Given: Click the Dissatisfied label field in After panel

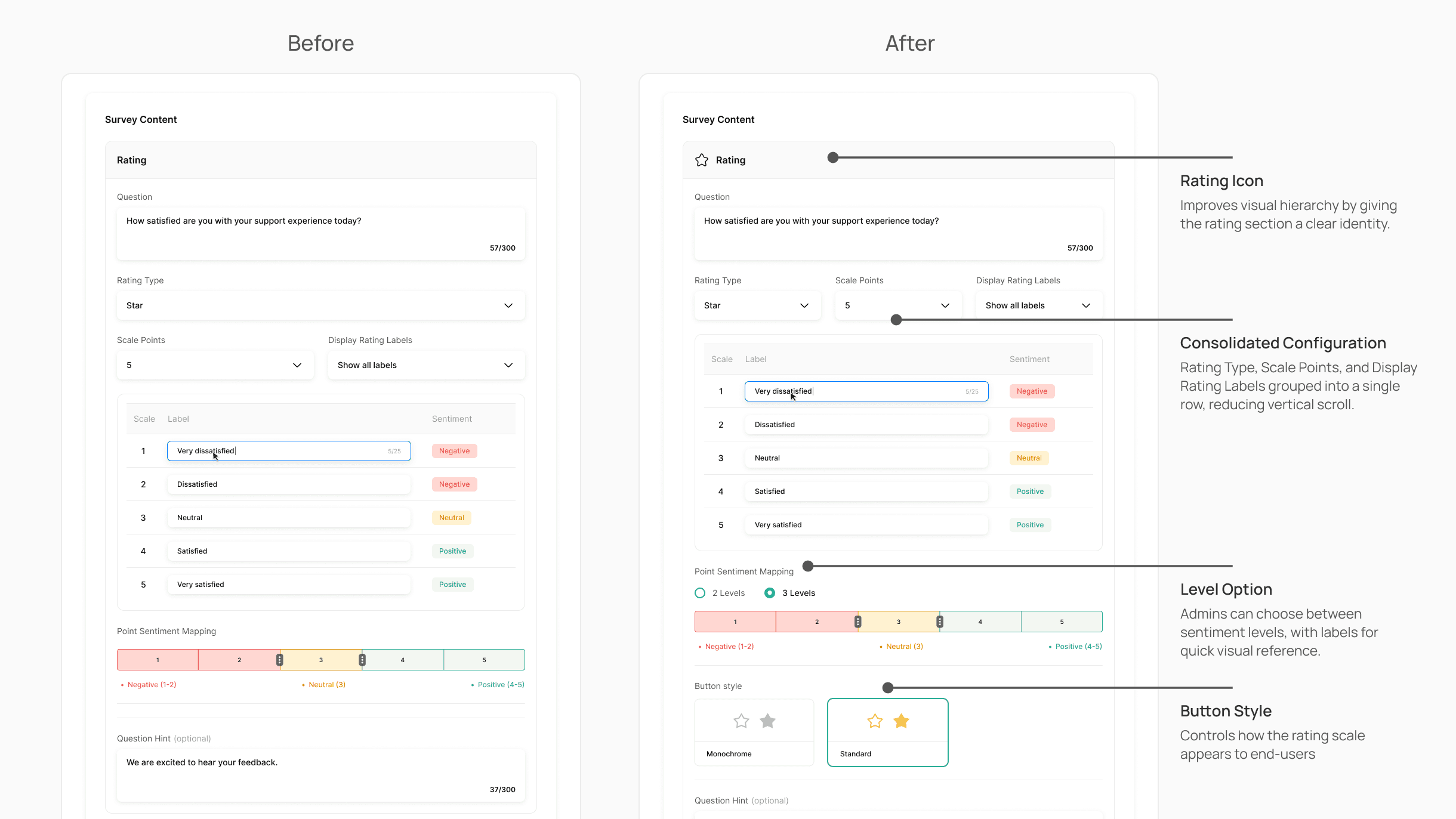Looking at the screenshot, I should 866,425.
